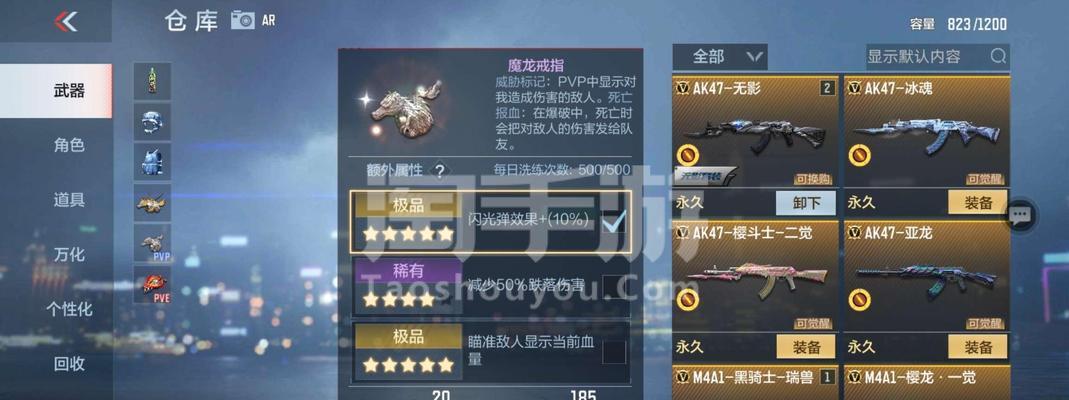Equip the AK47-冰魂 weapon
Image resolution: width=1069 pixels, height=400 pixels.
coord(978,202)
